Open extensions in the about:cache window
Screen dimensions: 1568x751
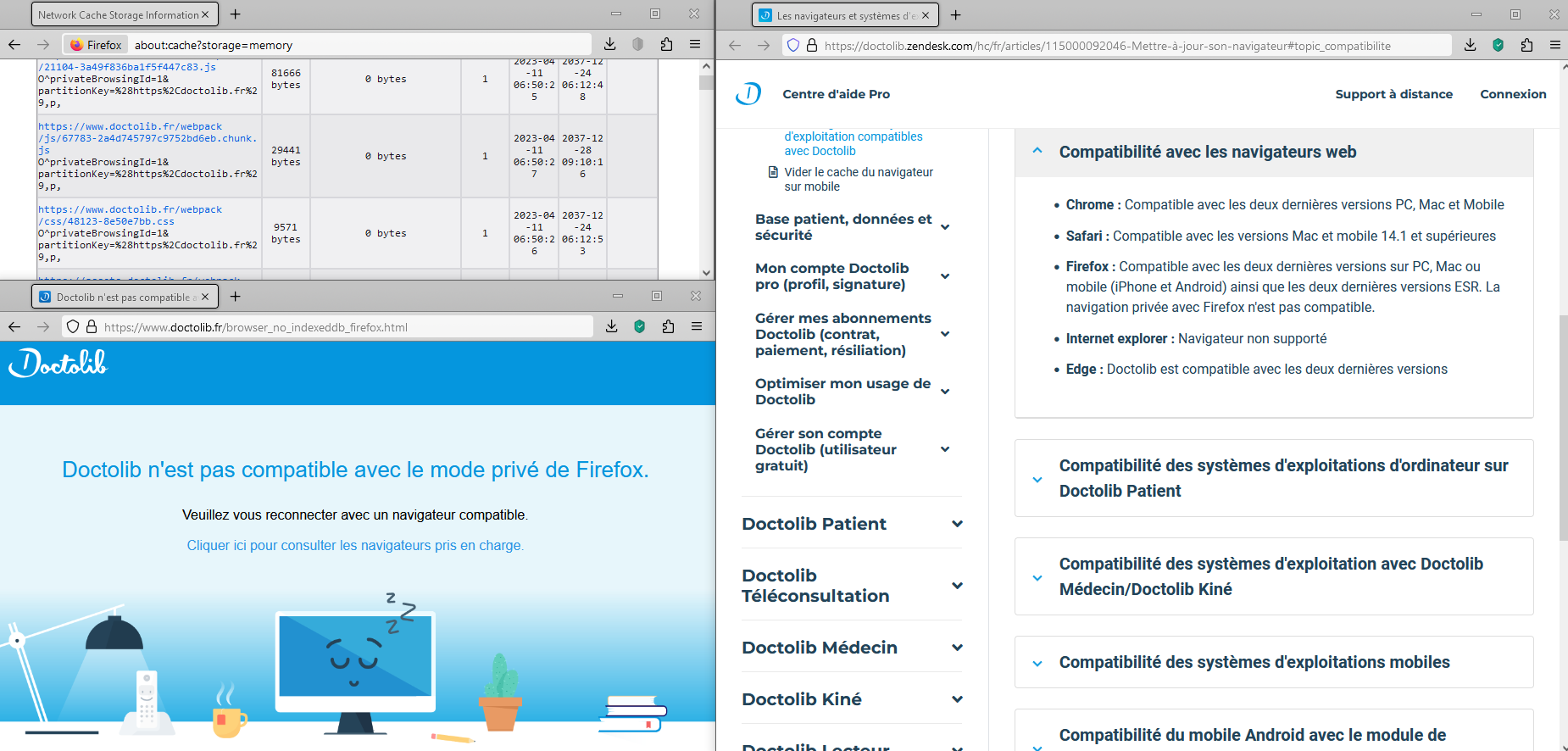[666, 45]
